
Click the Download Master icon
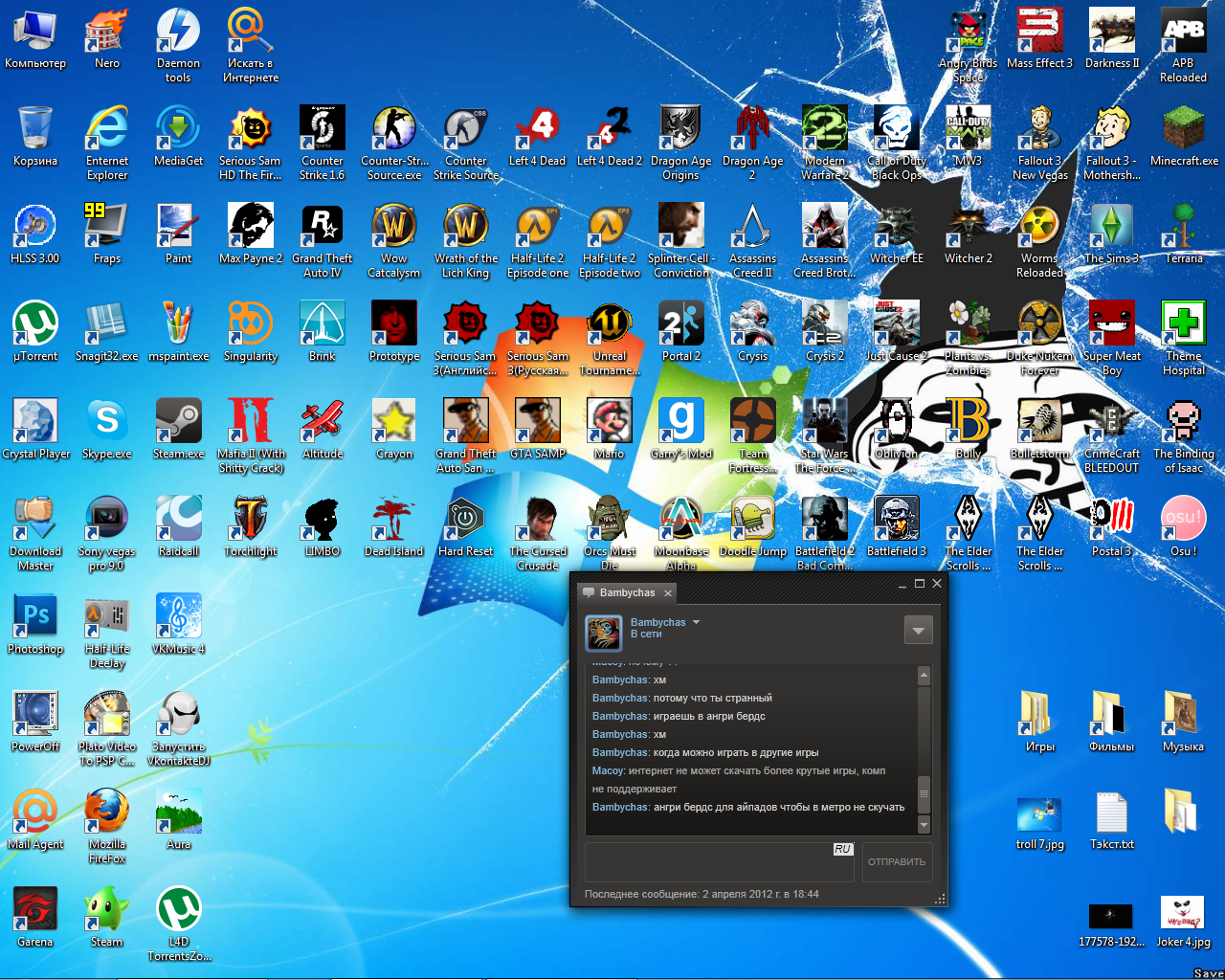(35, 533)
